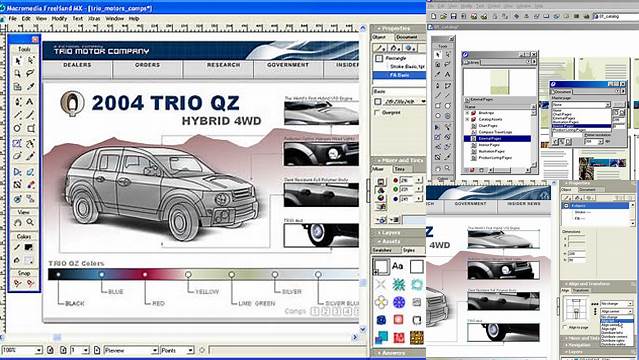Open the Preview mode dropdown
Screen dimensions: 639x360
(131, 350)
